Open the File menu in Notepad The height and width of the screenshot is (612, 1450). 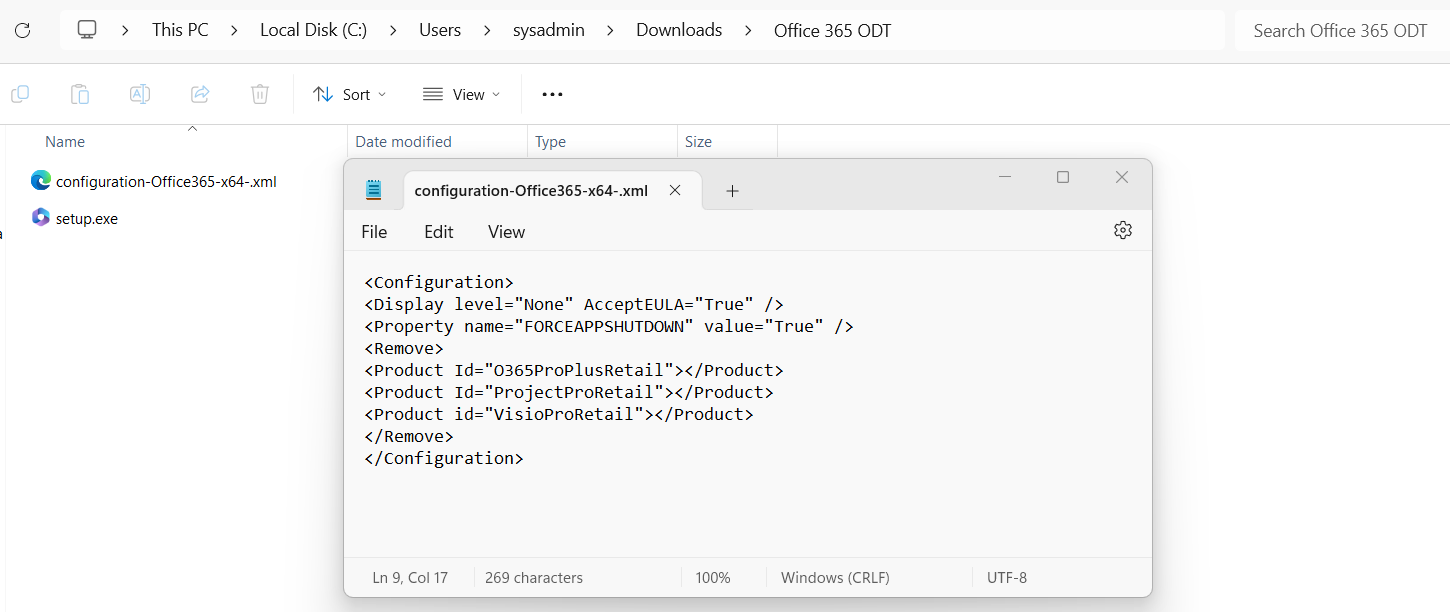tap(373, 231)
